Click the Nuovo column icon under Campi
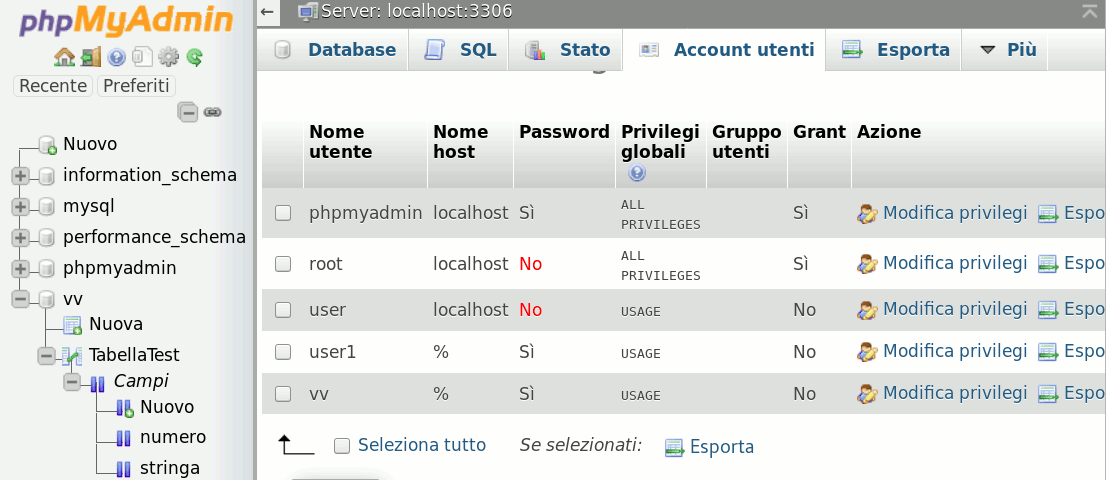Viewport: 1106px width, 480px height. tap(124, 408)
